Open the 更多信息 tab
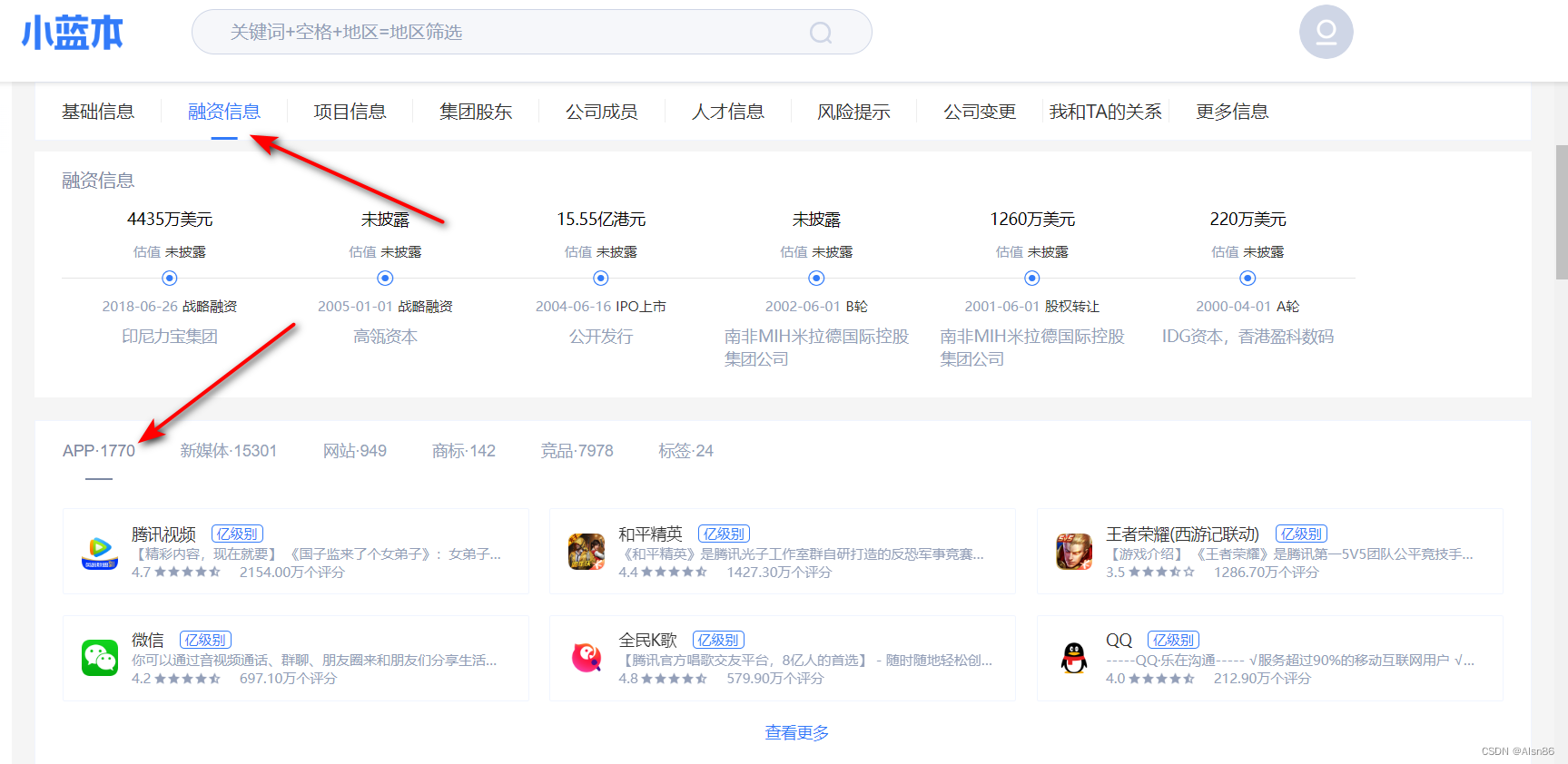The width and height of the screenshot is (1568, 764). pos(1232,112)
